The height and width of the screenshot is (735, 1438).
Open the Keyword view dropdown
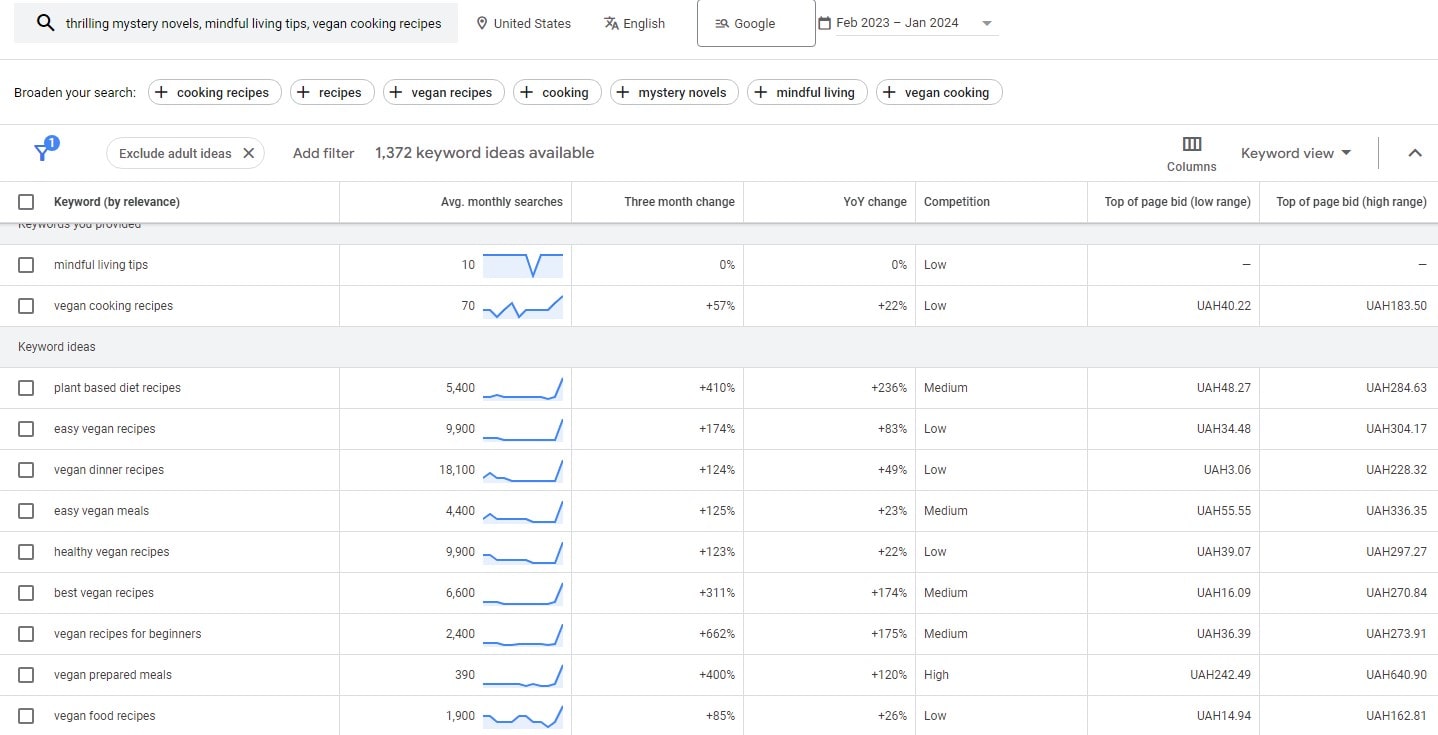click(x=1296, y=153)
